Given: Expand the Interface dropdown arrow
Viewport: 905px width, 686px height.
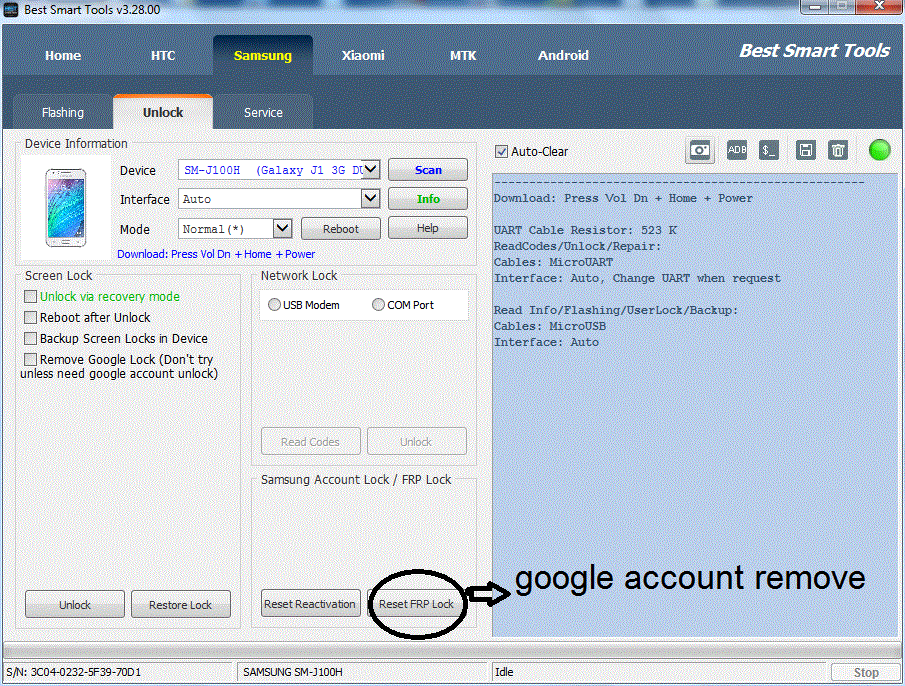Looking at the screenshot, I should 371,198.
